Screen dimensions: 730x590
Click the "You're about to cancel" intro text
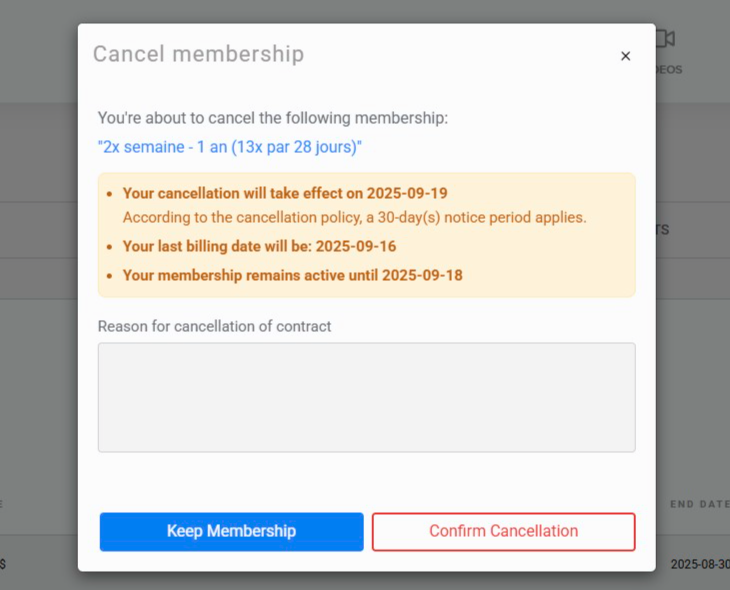(272, 118)
